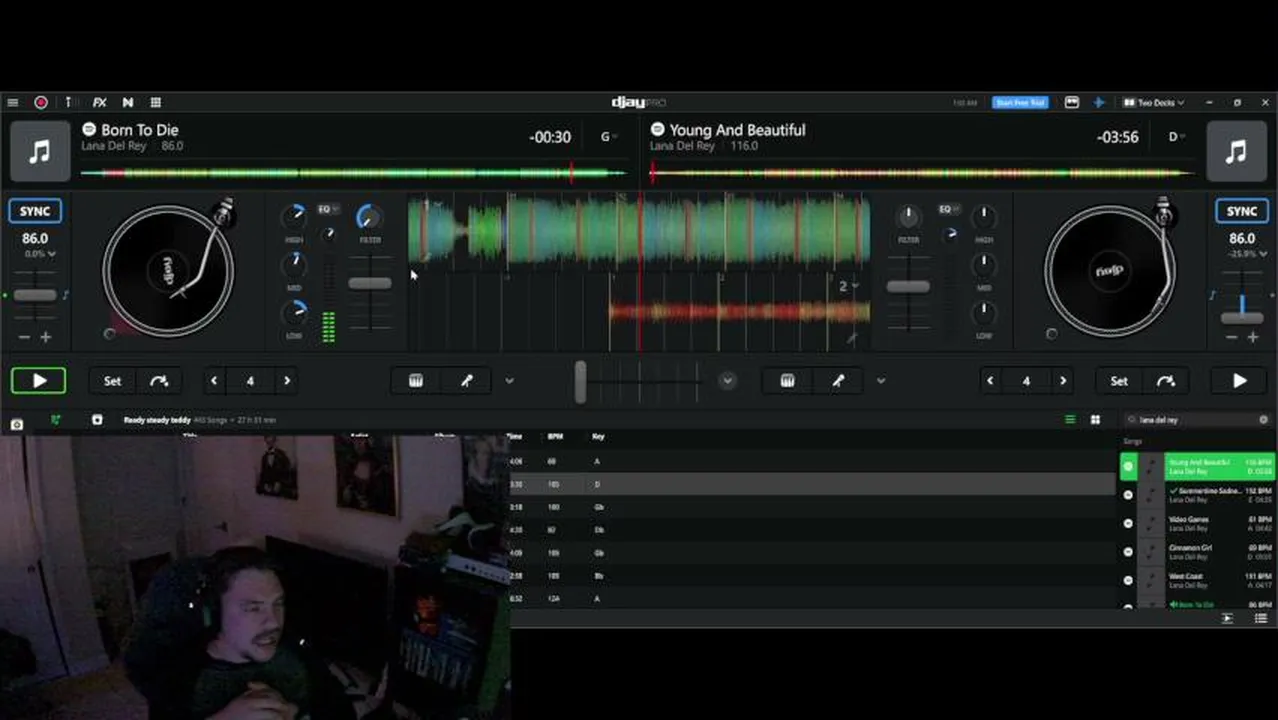Click the left deck jump-to-cue arrow icon

tap(159, 381)
